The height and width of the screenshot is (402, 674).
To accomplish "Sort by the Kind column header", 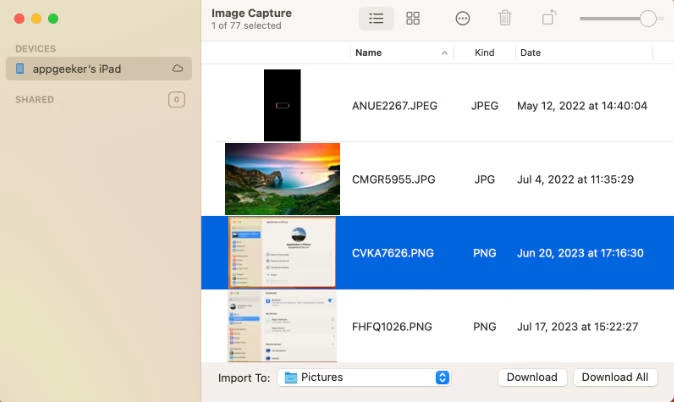I will point(483,52).
